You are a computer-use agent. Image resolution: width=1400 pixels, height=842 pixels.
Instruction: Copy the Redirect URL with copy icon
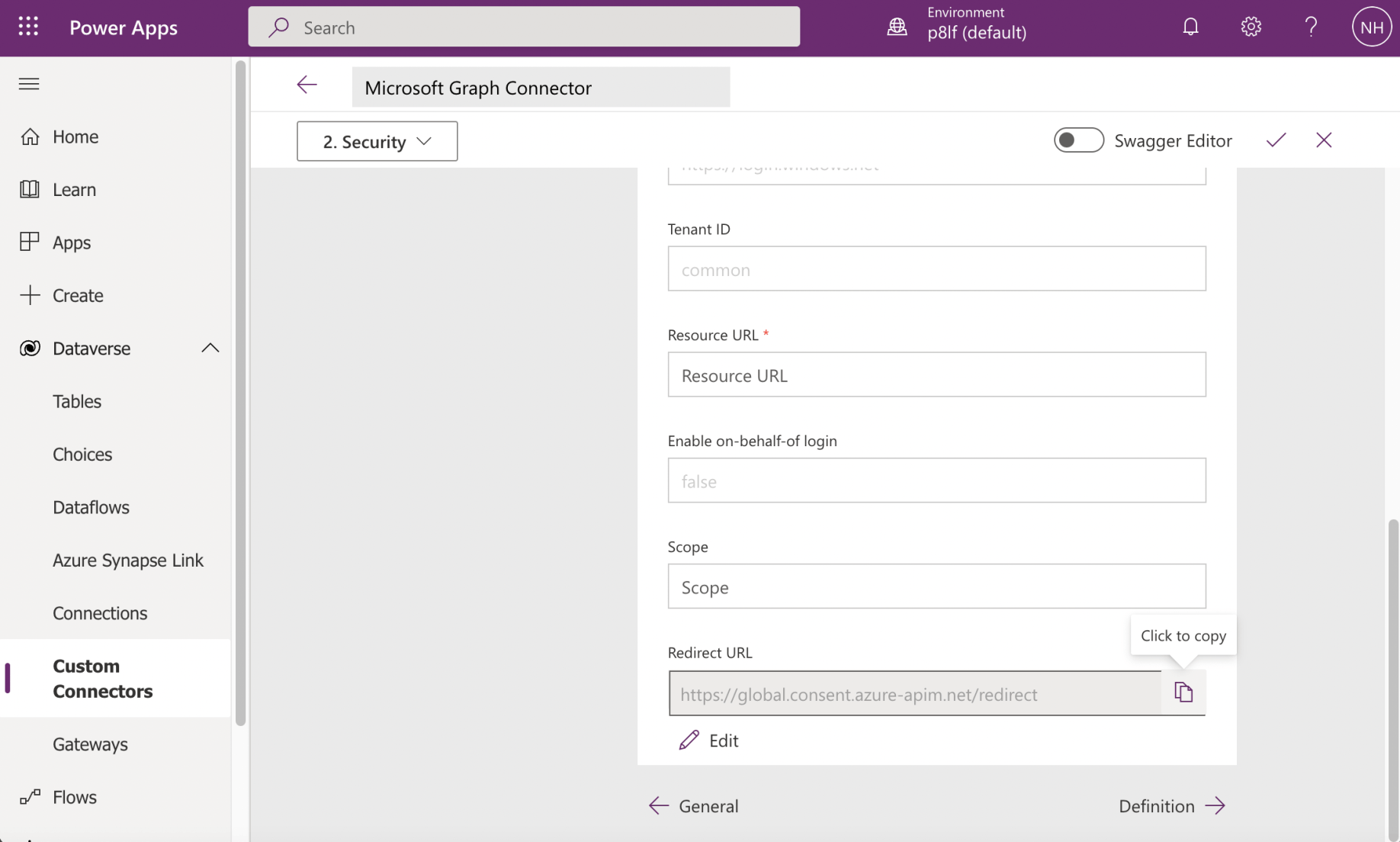pos(1183,693)
